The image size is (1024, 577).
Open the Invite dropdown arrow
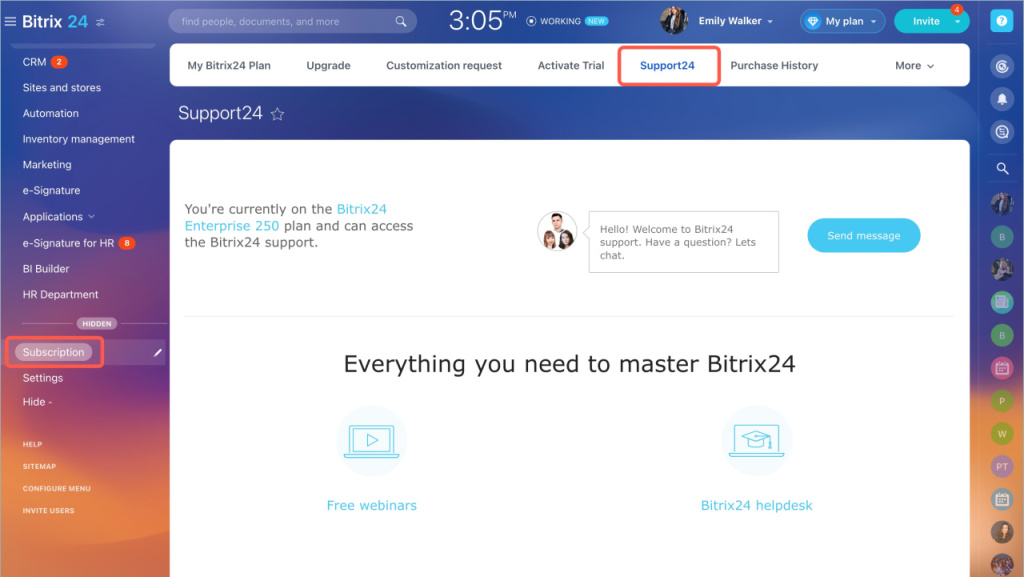pyautogui.click(x=957, y=22)
